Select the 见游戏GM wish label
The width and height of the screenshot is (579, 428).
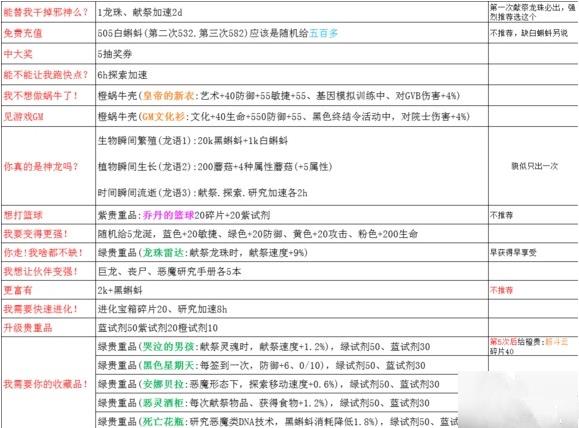pyautogui.click(x=24, y=117)
